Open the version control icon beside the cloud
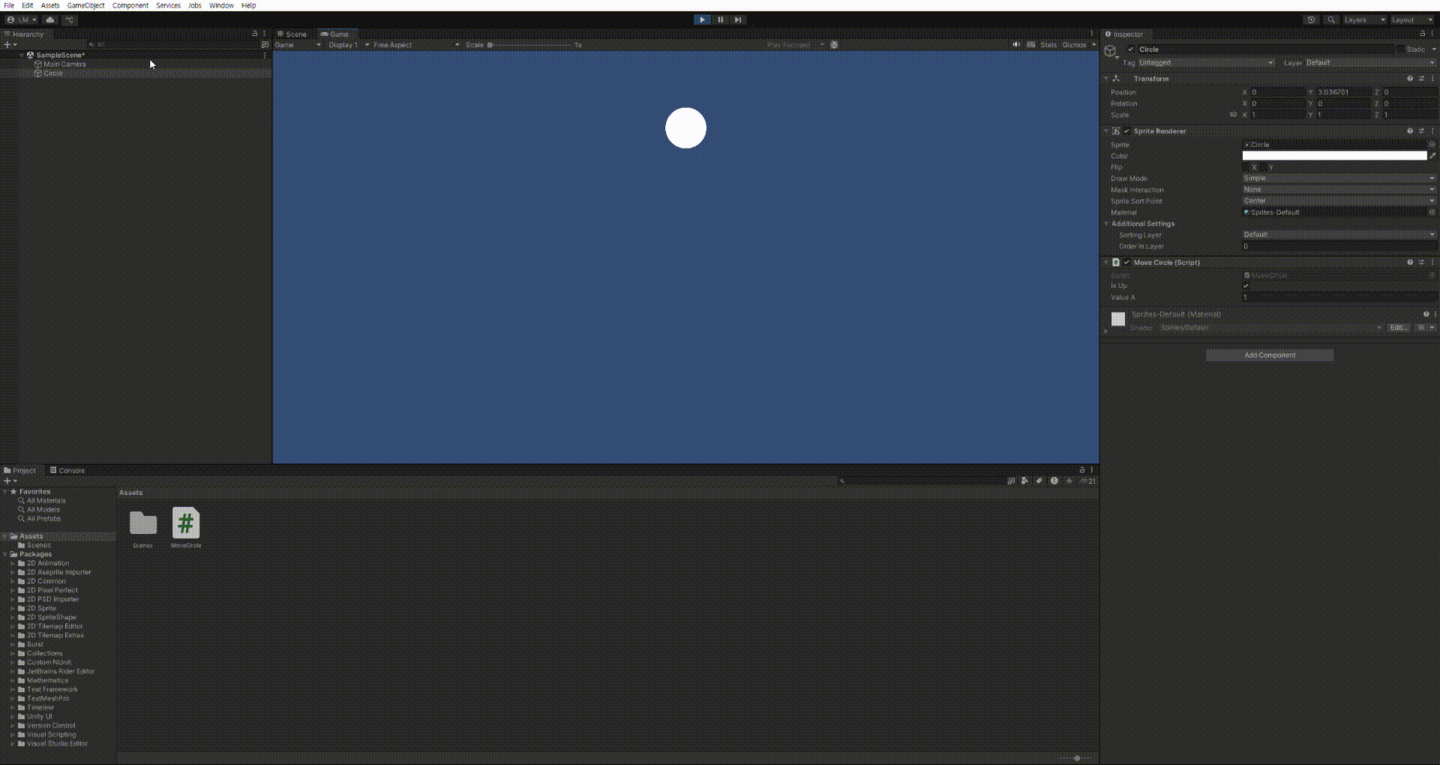Screen dimensions: 1440x765 pyautogui.click(x=70, y=19)
